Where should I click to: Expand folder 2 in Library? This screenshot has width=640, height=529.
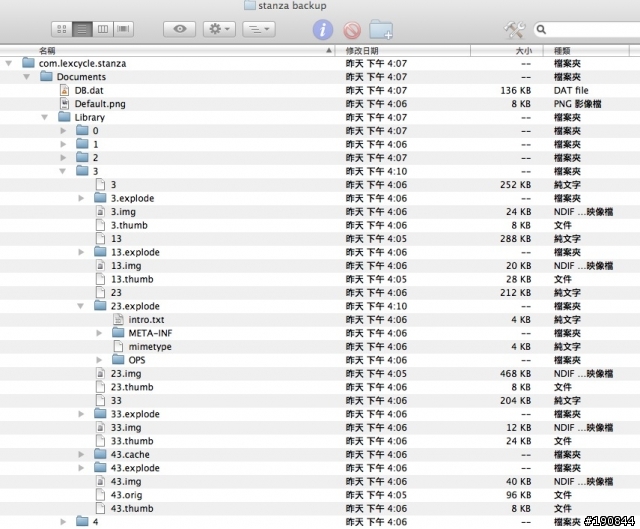pyautogui.click(x=63, y=158)
